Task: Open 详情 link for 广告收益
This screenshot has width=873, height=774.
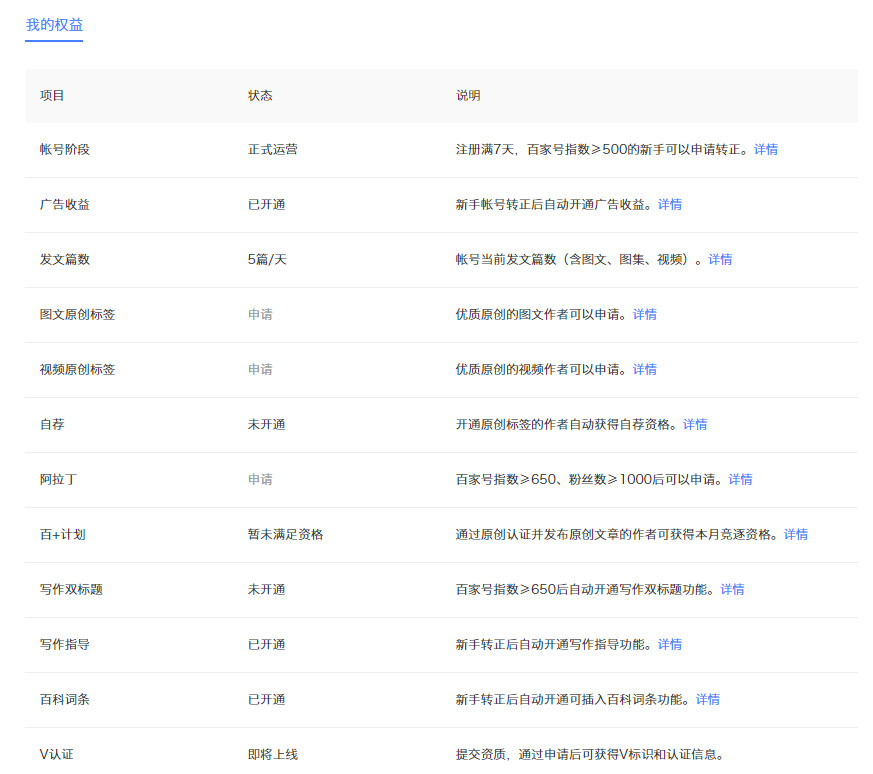Action: (x=669, y=204)
